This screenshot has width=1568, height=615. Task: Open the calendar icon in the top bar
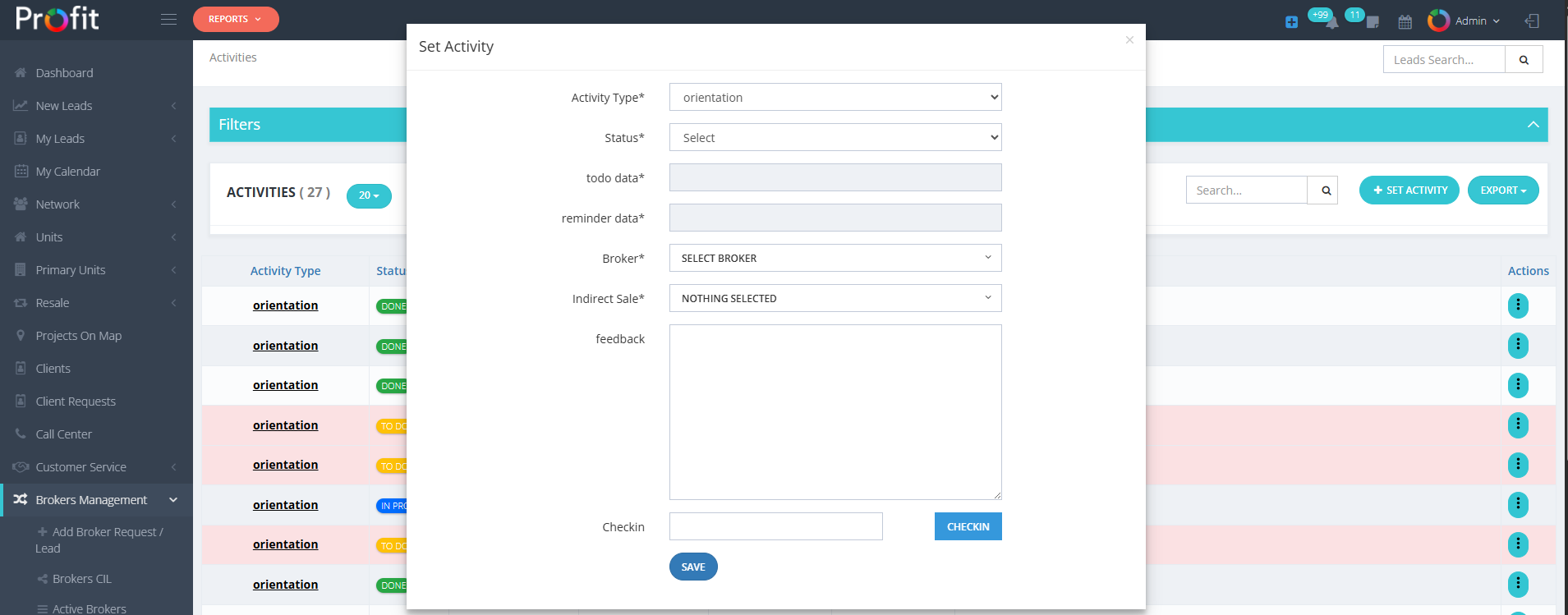(1405, 22)
